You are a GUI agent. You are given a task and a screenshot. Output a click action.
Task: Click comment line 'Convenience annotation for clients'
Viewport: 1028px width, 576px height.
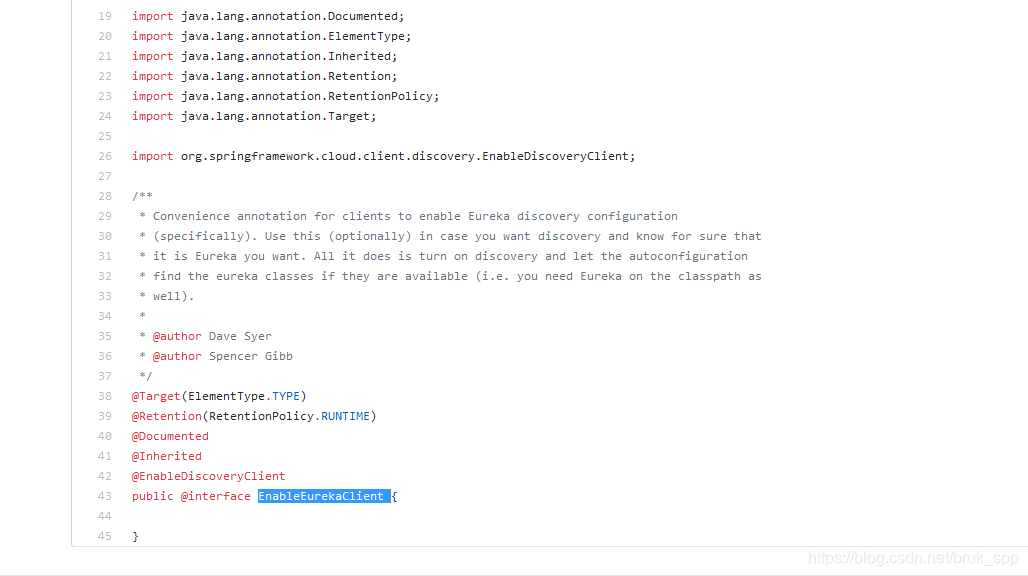point(415,216)
